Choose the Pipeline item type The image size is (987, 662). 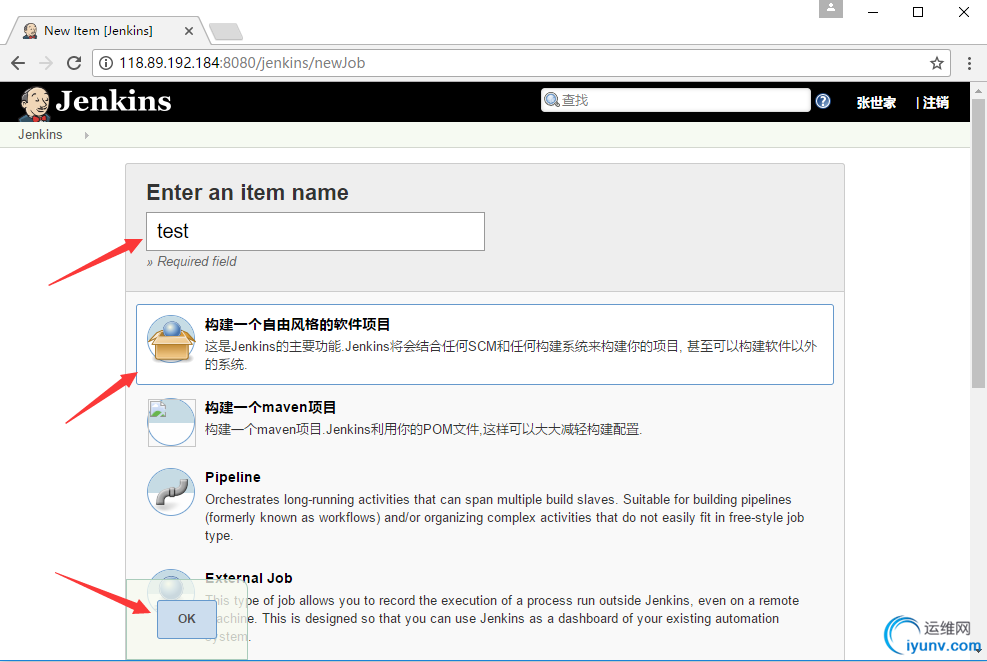485,505
